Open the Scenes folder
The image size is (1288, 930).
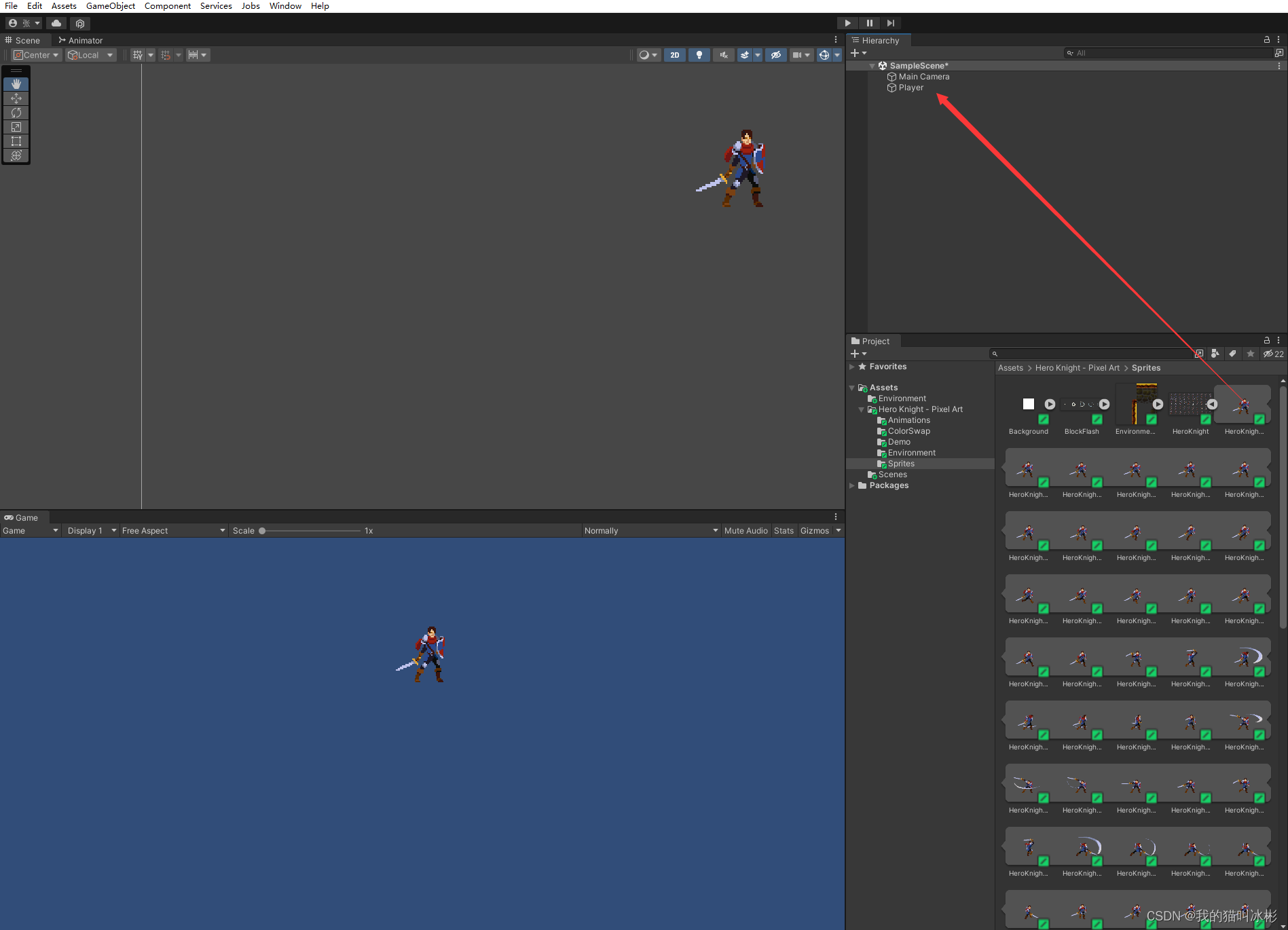click(892, 475)
